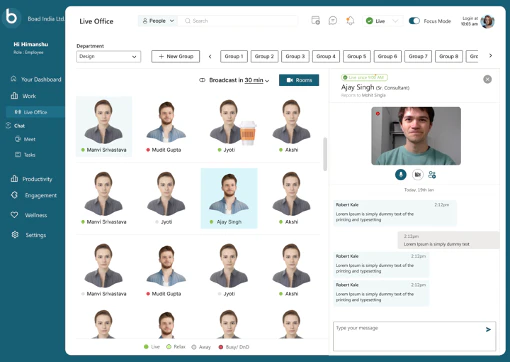Select the Group 4 tab
This screenshot has width=510, height=362.
click(x=326, y=56)
